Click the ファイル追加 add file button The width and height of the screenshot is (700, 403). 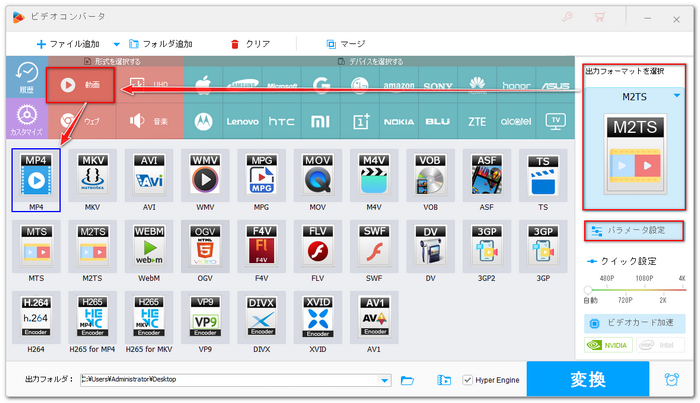coord(68,44)
